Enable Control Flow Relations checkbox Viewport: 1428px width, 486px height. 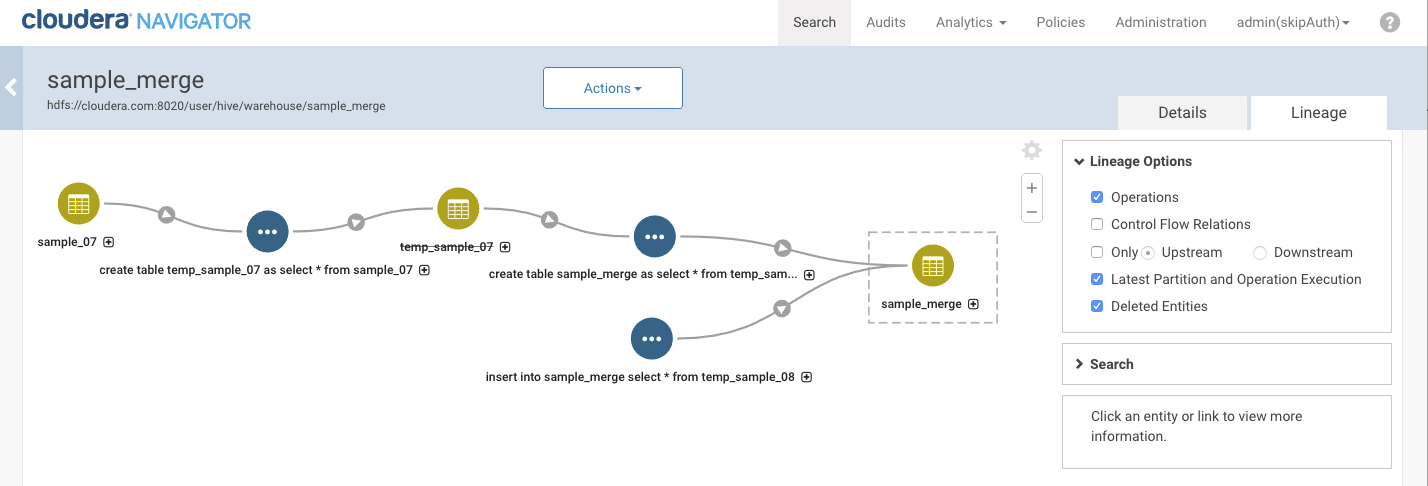(x=1097, y=224)
